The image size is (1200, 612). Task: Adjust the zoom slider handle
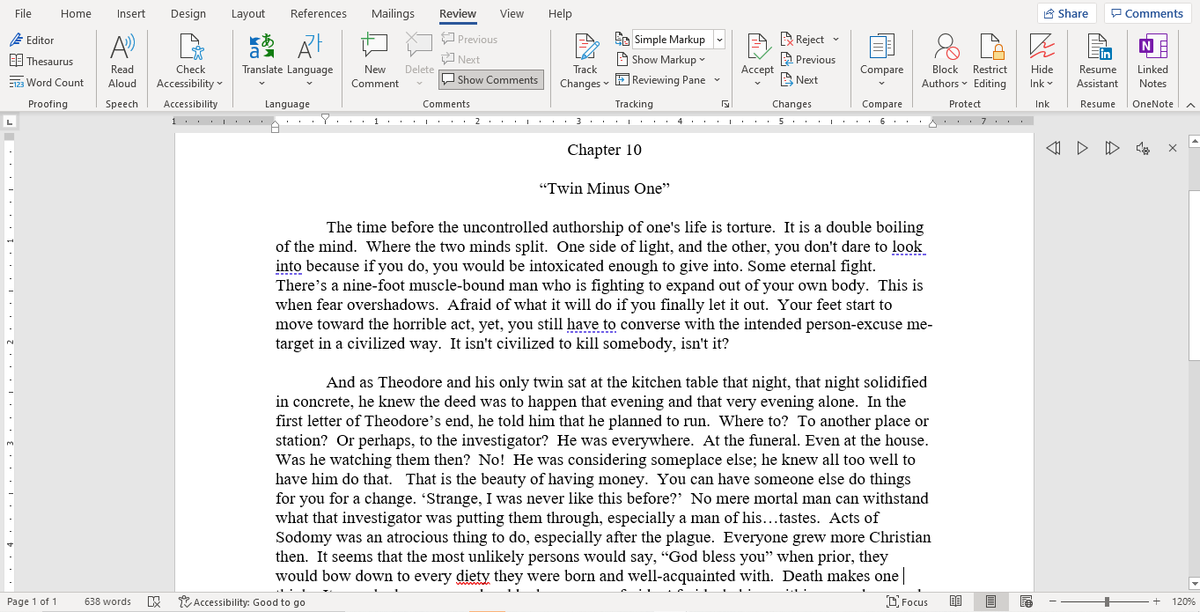click(x=1107, y=602)
